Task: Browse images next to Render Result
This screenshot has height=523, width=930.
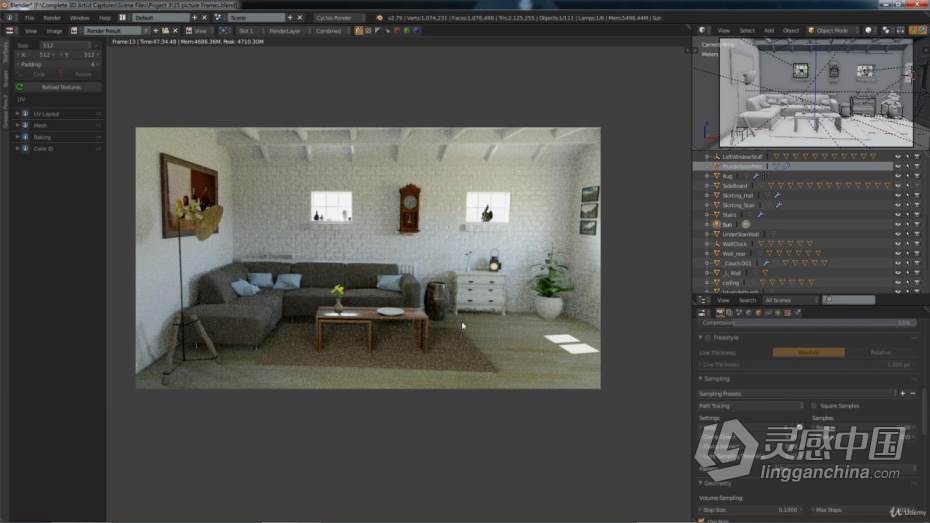Action: [74, 31]
